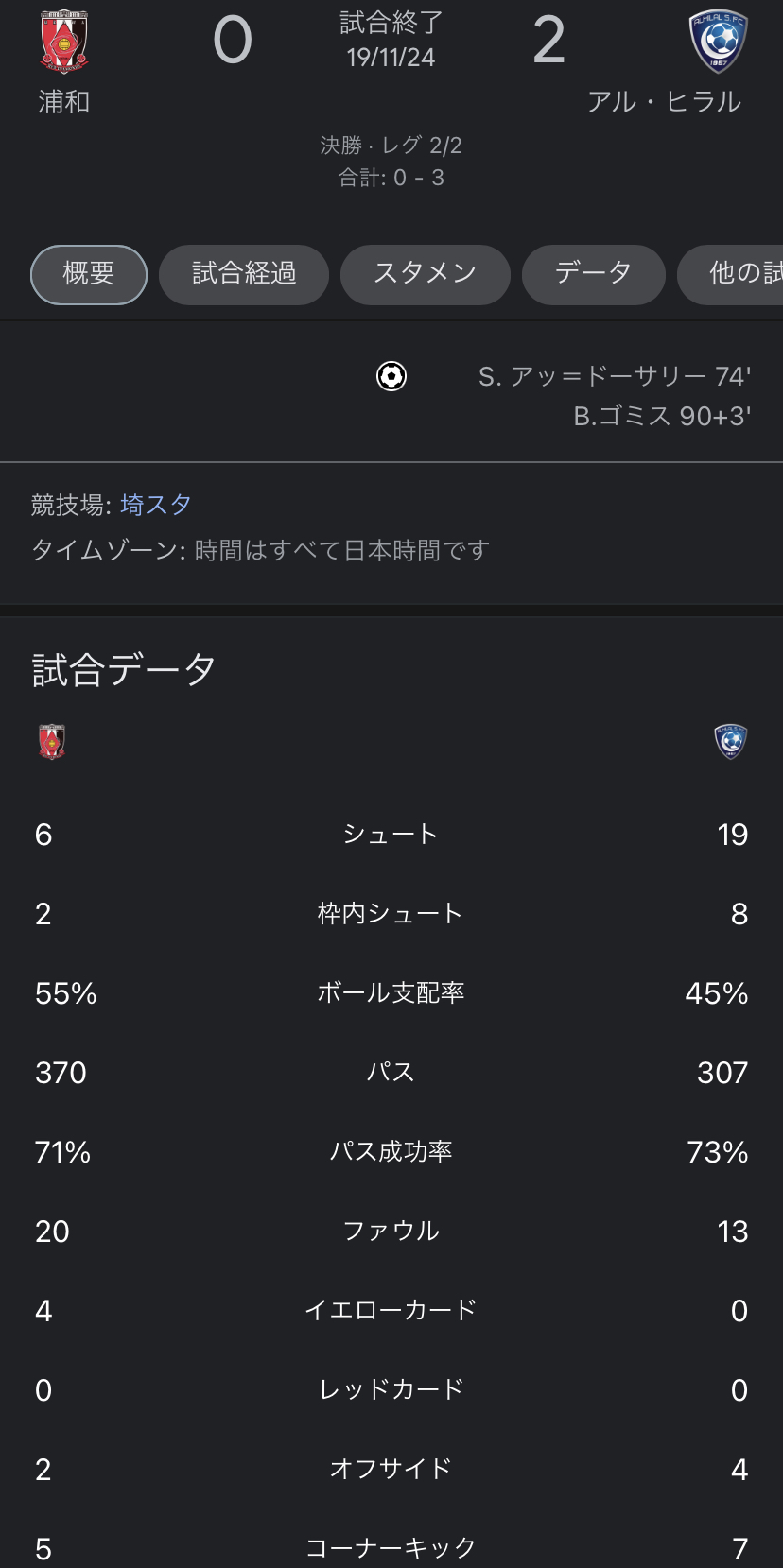Tap the アル・ヒラル team name
This screenshot has height=1568, width=783.
tap(664, 102)
